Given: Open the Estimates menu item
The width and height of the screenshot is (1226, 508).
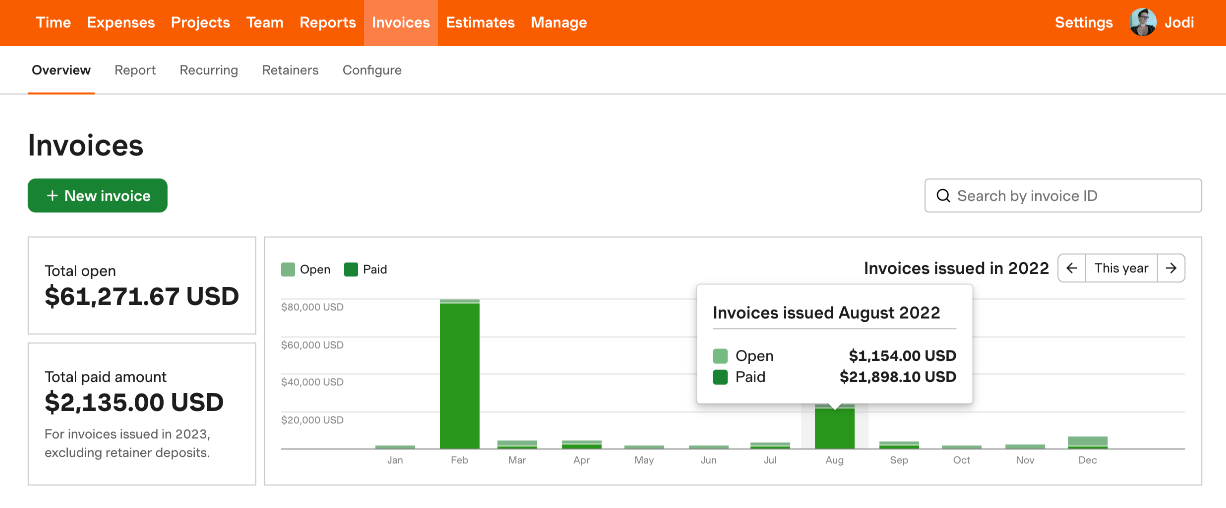Looking at the screenshot, I should coord(480,22).
